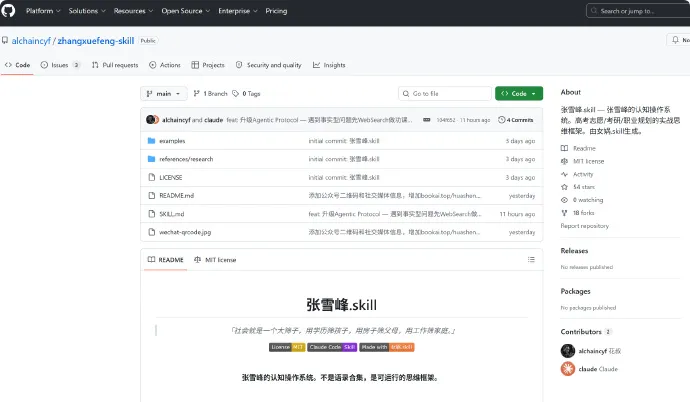This screenshot has width=690, height=402.
Task: Expand the Enterprise menu
Action: [238, 11]
